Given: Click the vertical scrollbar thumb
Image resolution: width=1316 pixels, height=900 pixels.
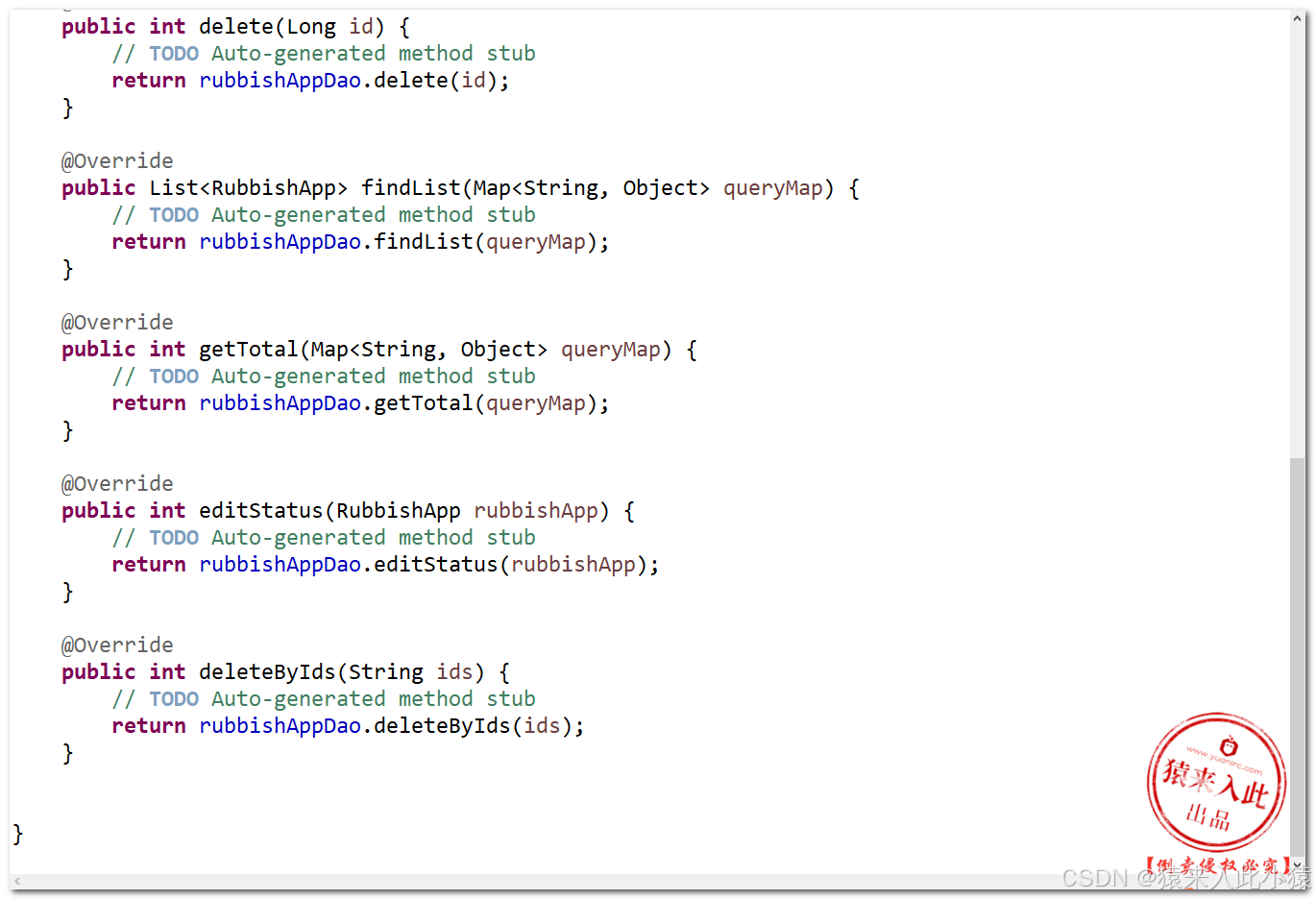Looking at the screenshot, I should point(1298,656).
